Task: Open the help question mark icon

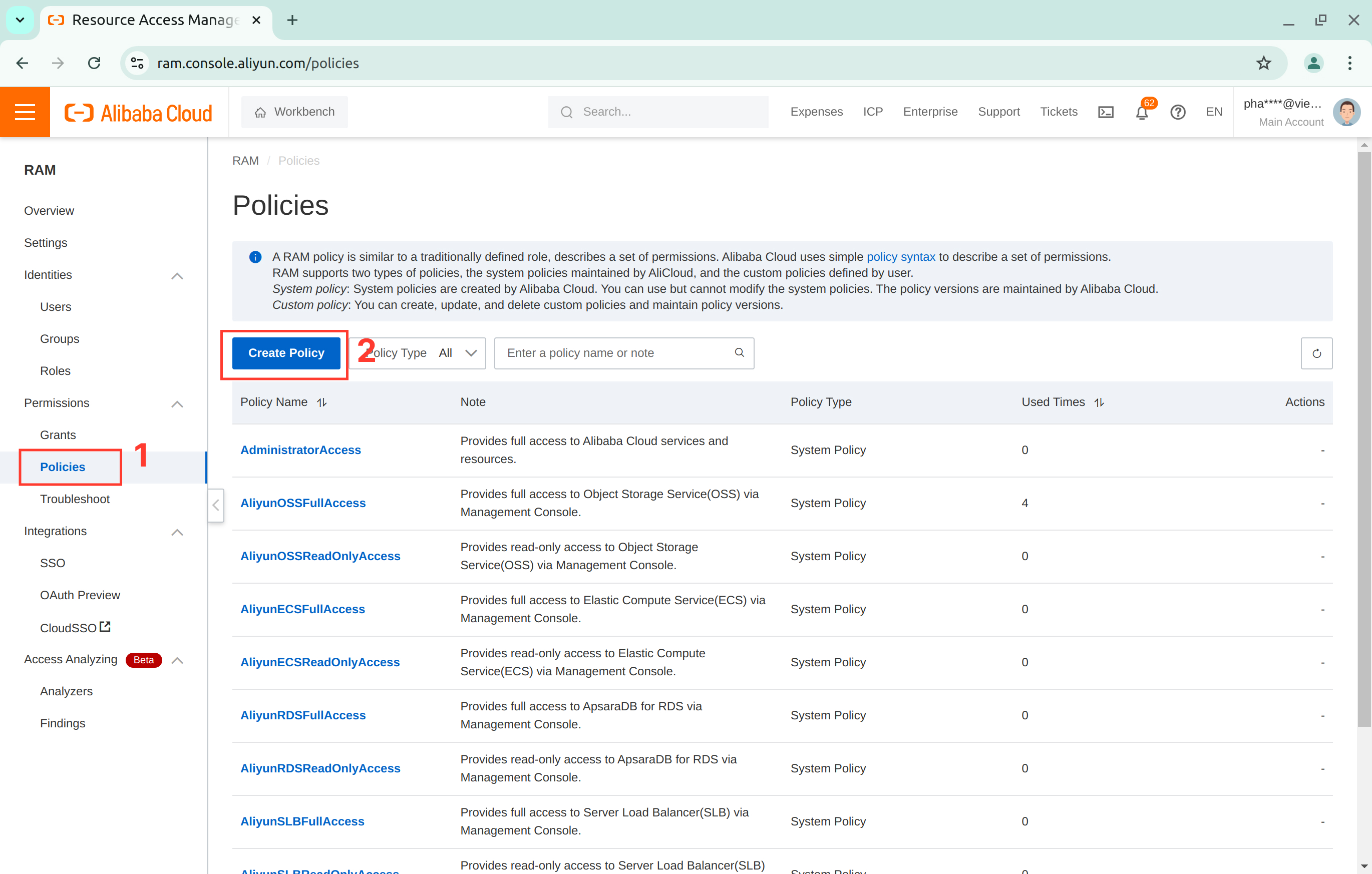Action: (1178, 112)
